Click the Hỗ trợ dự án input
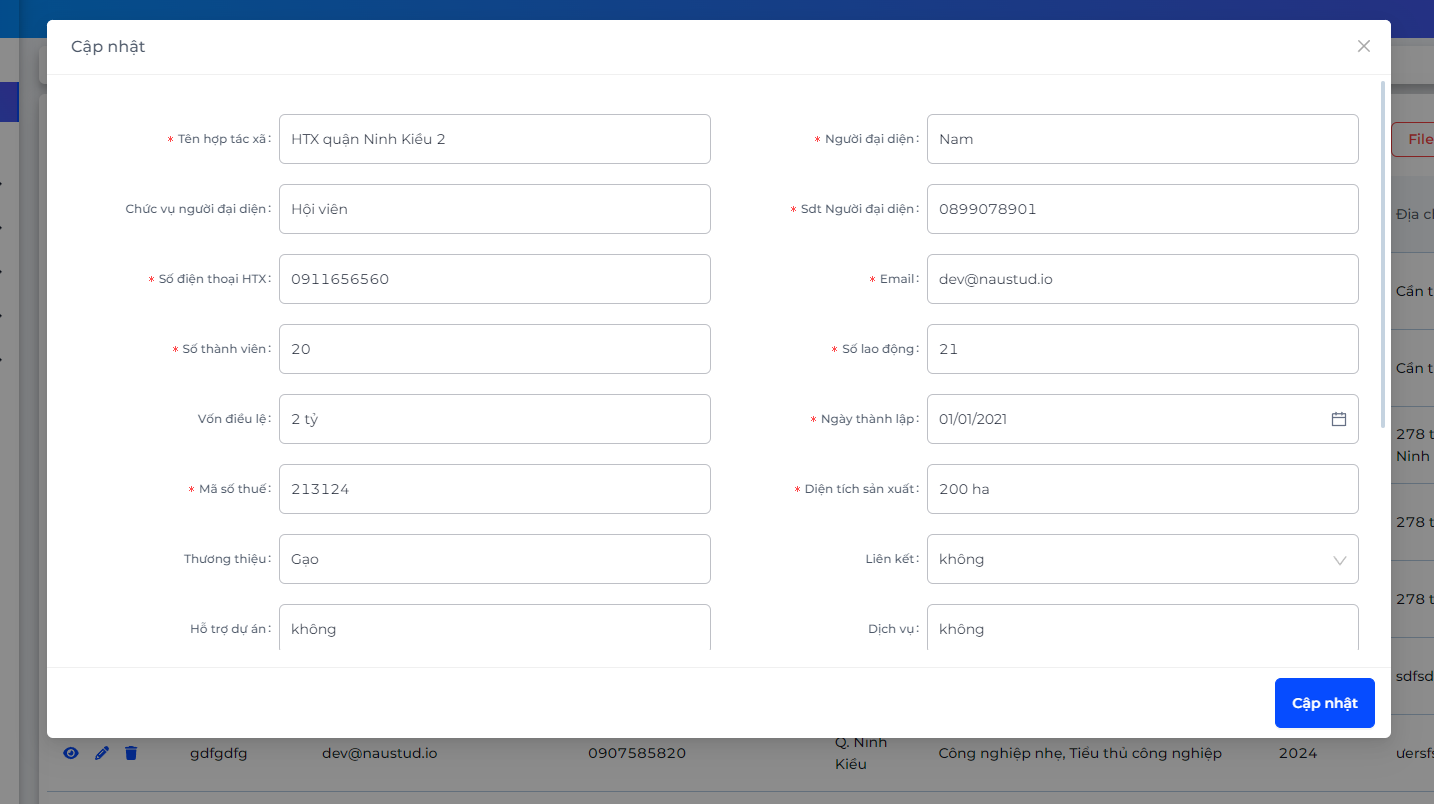The height and width of the screenshot is (804, 1434). 495,627
